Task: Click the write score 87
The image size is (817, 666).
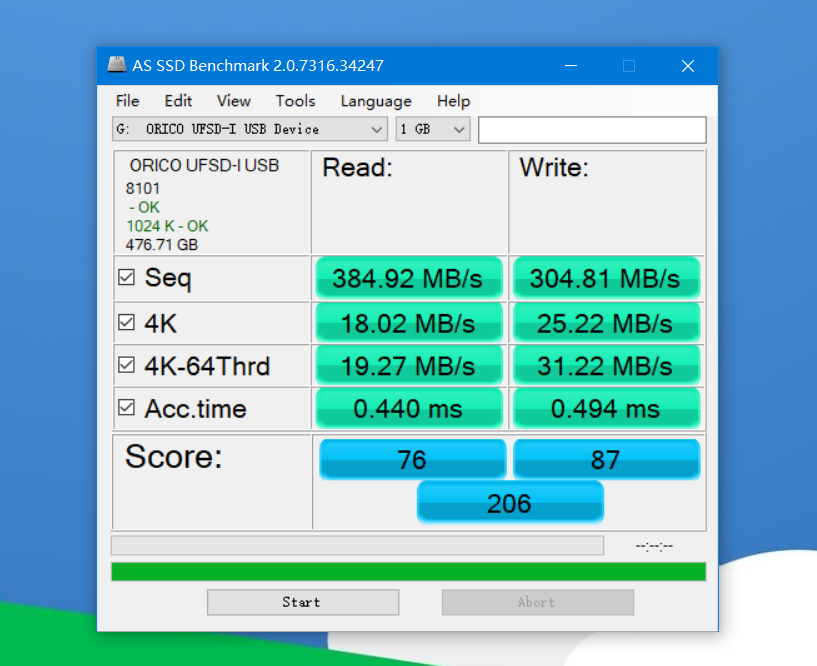Action: point(606,459)
